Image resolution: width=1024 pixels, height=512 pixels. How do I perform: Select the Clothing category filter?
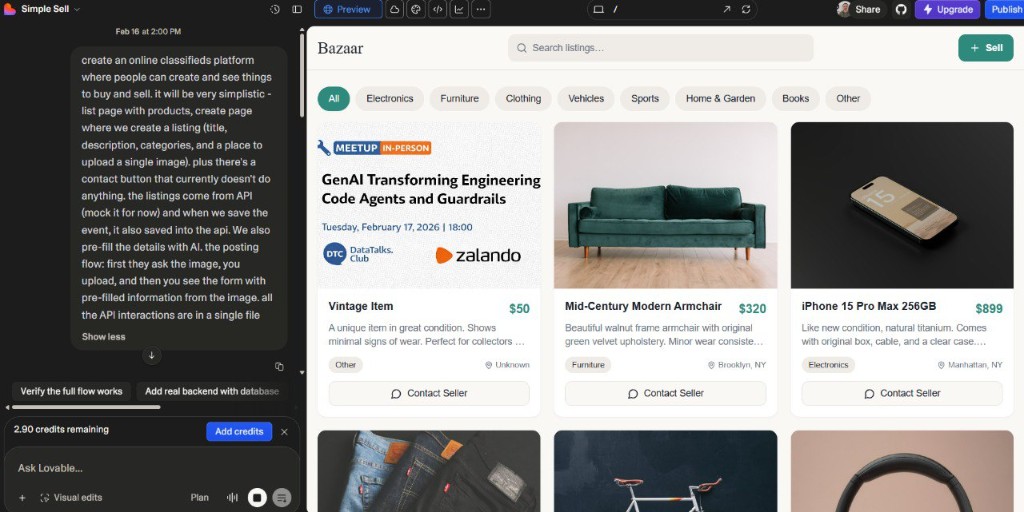(x=524, y=99)
